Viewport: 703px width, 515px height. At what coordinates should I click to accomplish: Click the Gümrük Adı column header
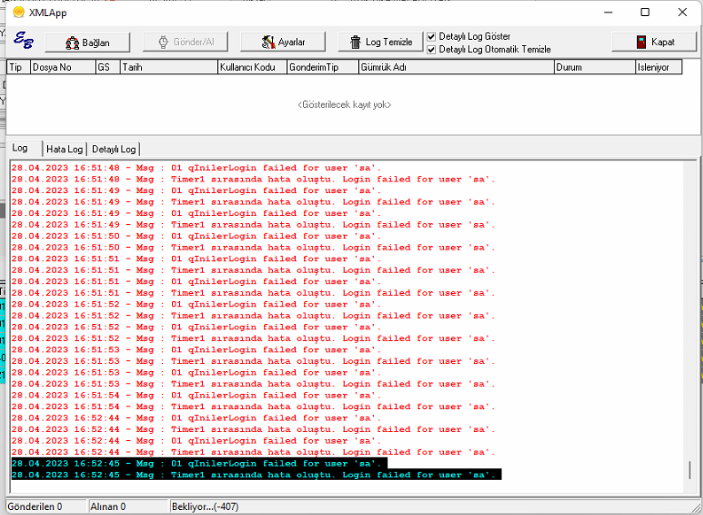pos(456,67)
